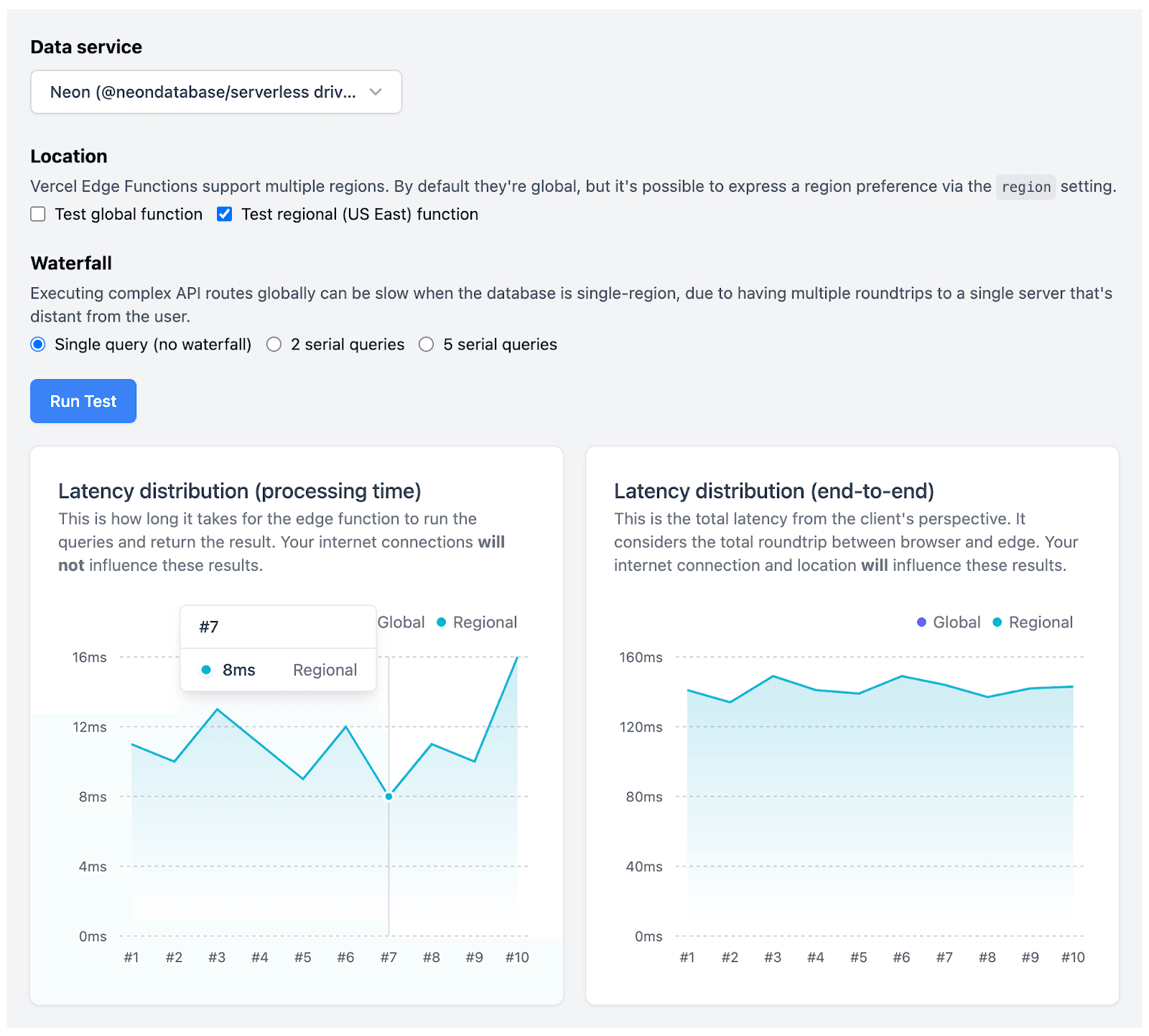Click Regional legend dot in processing time chart

coord(442,622)
